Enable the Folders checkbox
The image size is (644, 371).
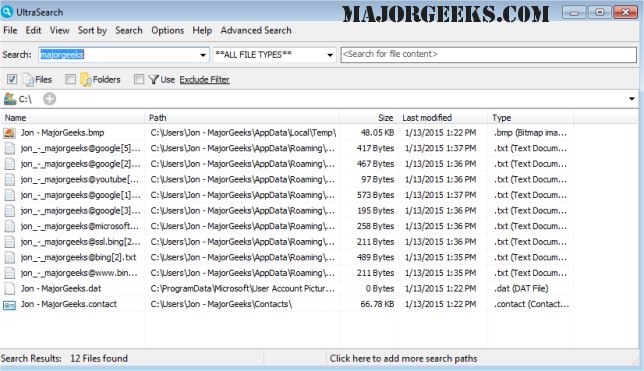click(71, 79)
